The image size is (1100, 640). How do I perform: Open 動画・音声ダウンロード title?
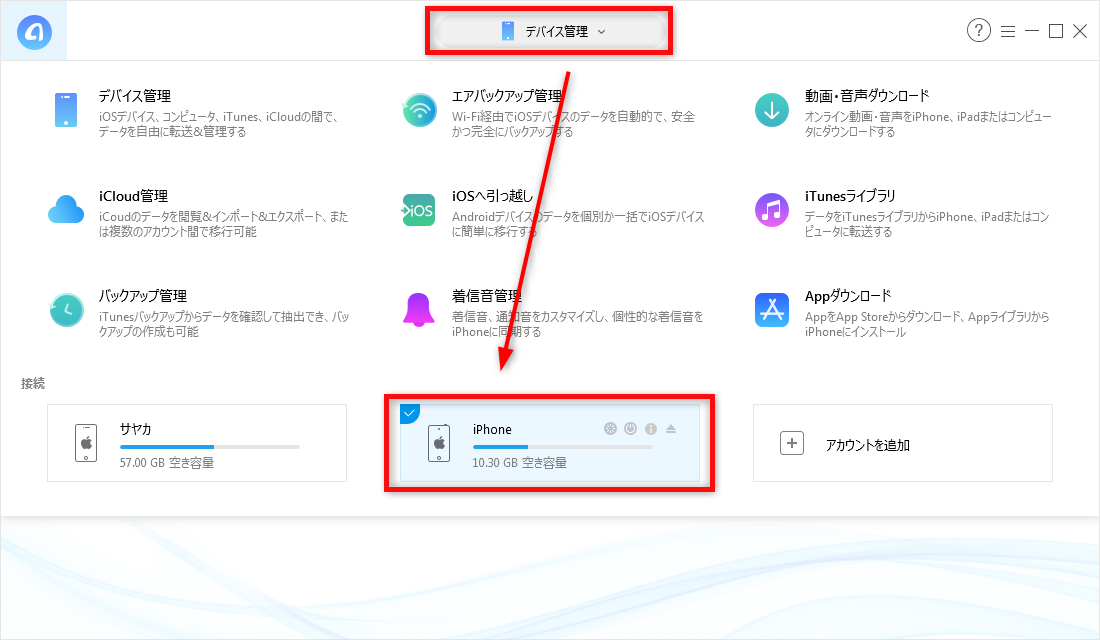tap(867, 95)
